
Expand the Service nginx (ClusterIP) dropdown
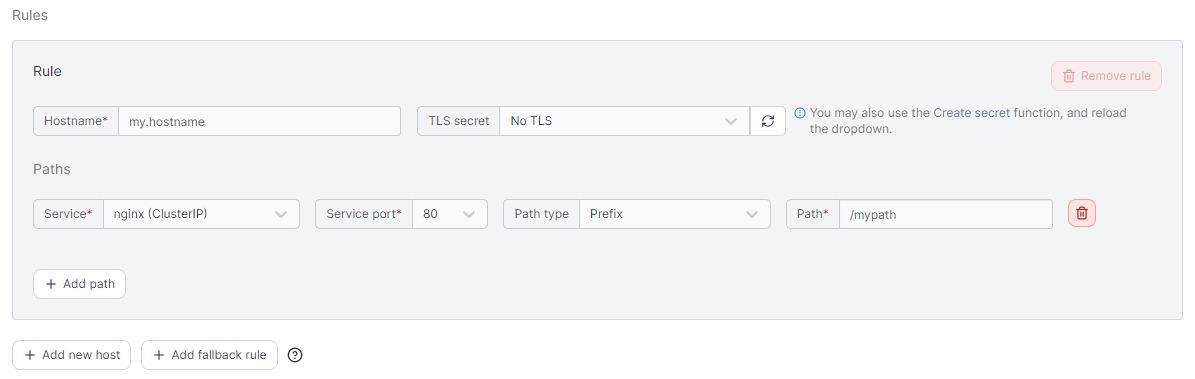click(x=201, y=214)
